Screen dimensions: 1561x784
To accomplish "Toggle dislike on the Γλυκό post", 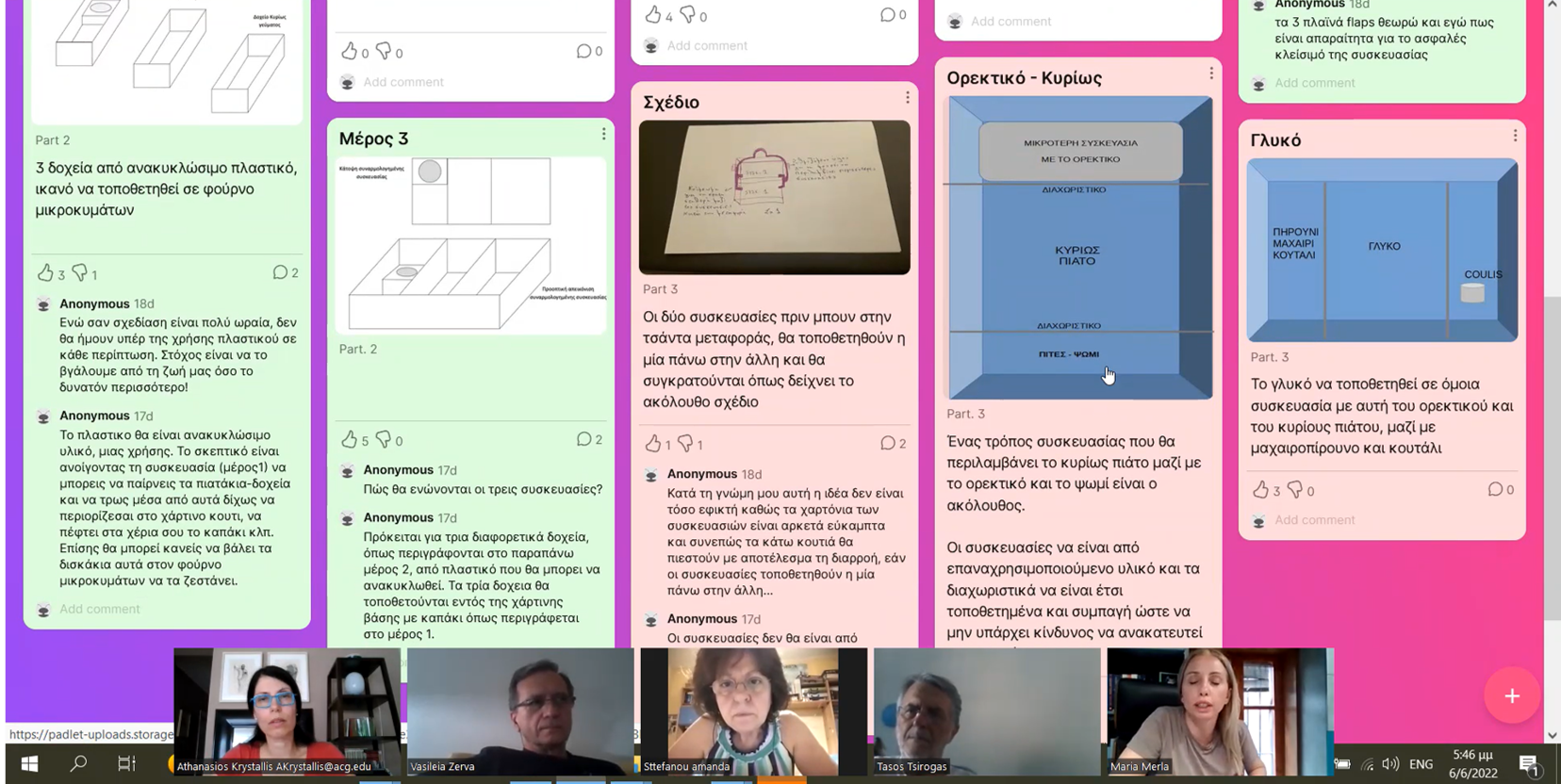I will click(x=1295, y=490).
